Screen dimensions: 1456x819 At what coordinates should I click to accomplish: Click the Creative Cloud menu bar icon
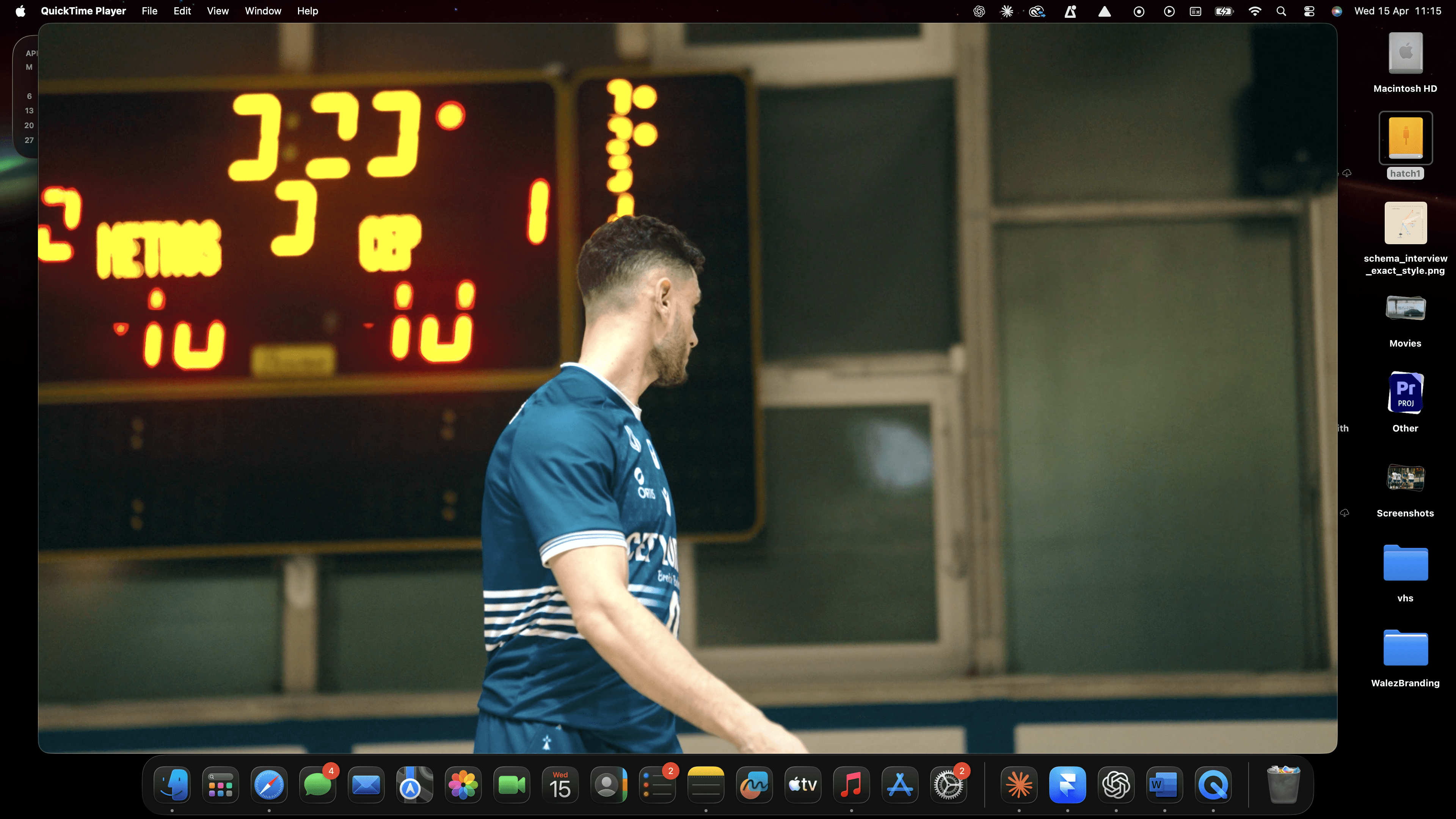pos(1037,11)
